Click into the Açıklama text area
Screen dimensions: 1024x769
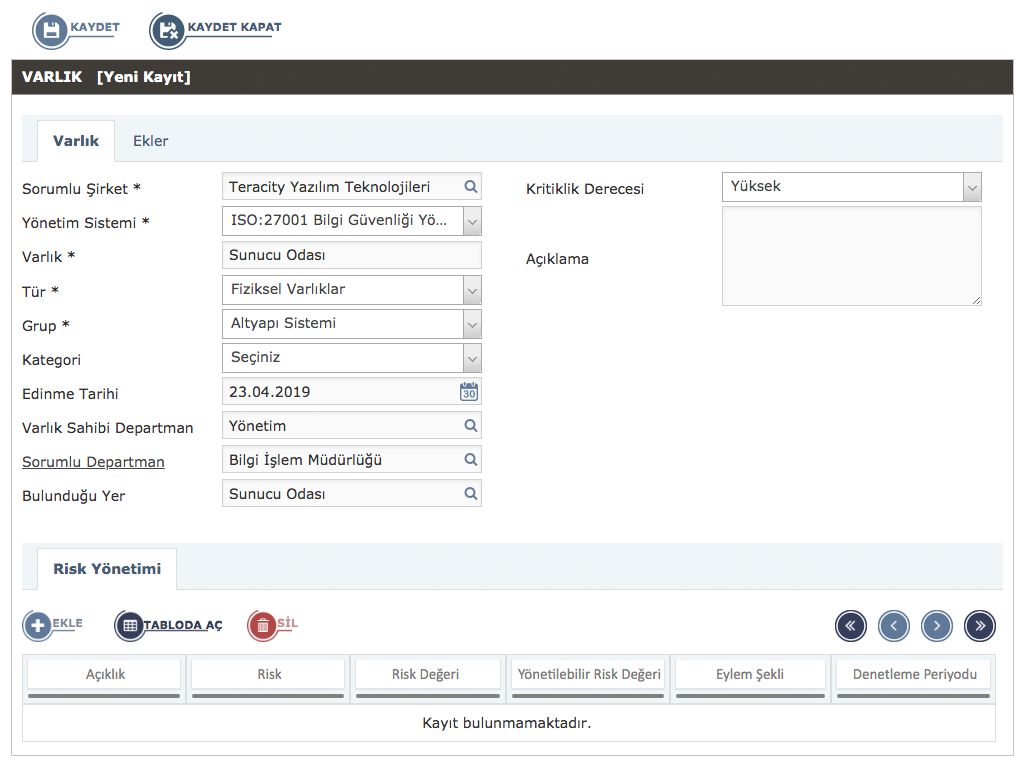tap(851, 256)
